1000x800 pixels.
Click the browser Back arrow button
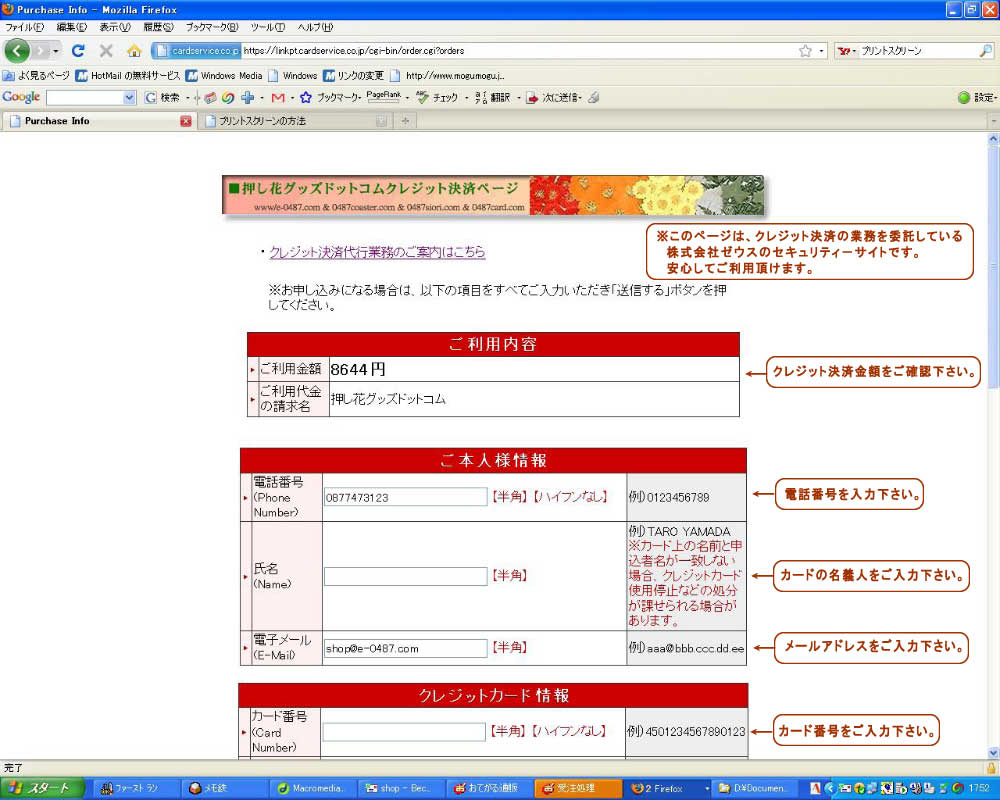pyautogui.click(x=17, y=50)
